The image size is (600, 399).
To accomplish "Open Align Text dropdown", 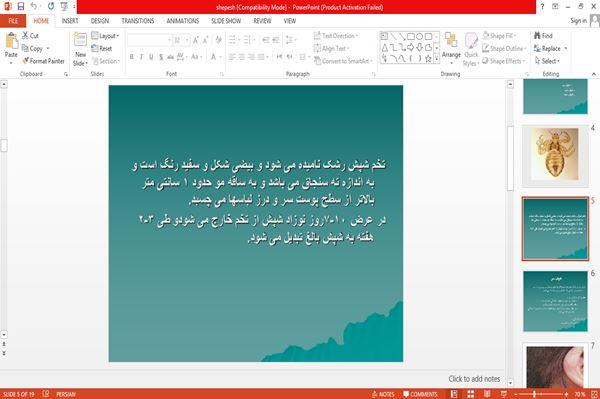I will (x=331, y=48).
